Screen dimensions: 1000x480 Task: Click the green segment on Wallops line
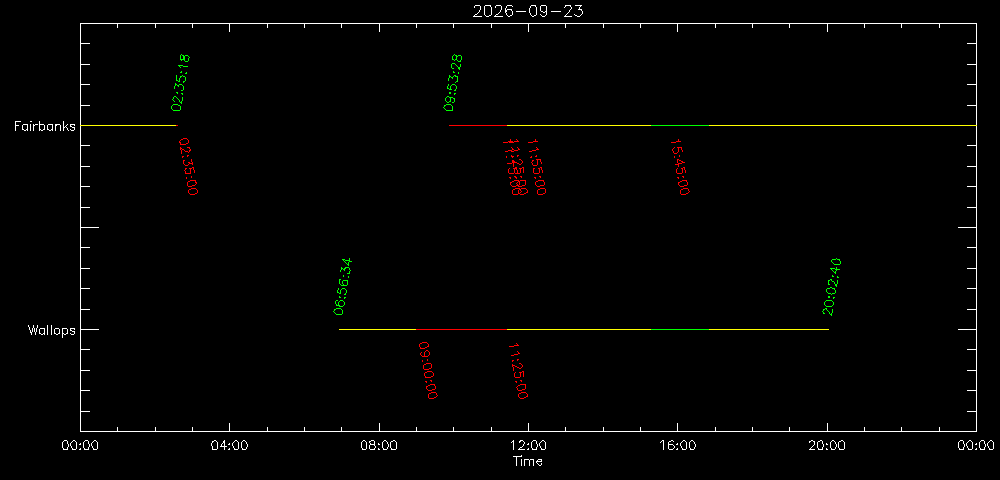point(680,330)
